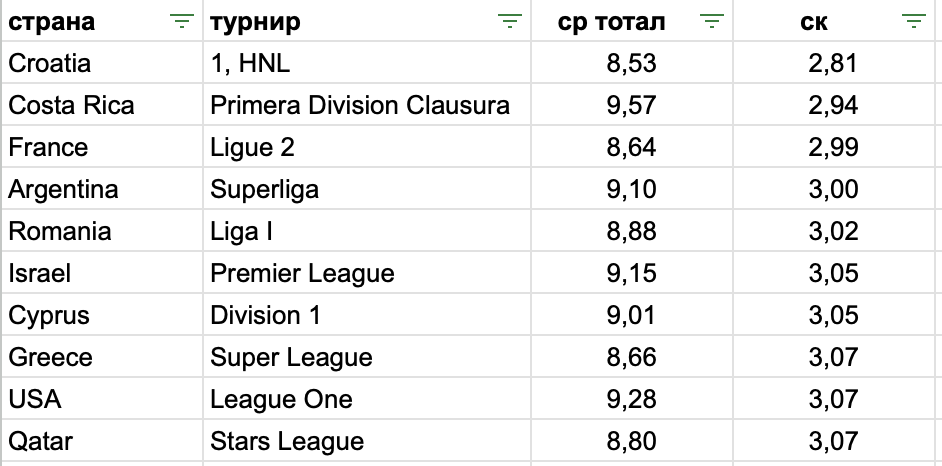Click the Super League cell for Greece

[x=367, y=357]
